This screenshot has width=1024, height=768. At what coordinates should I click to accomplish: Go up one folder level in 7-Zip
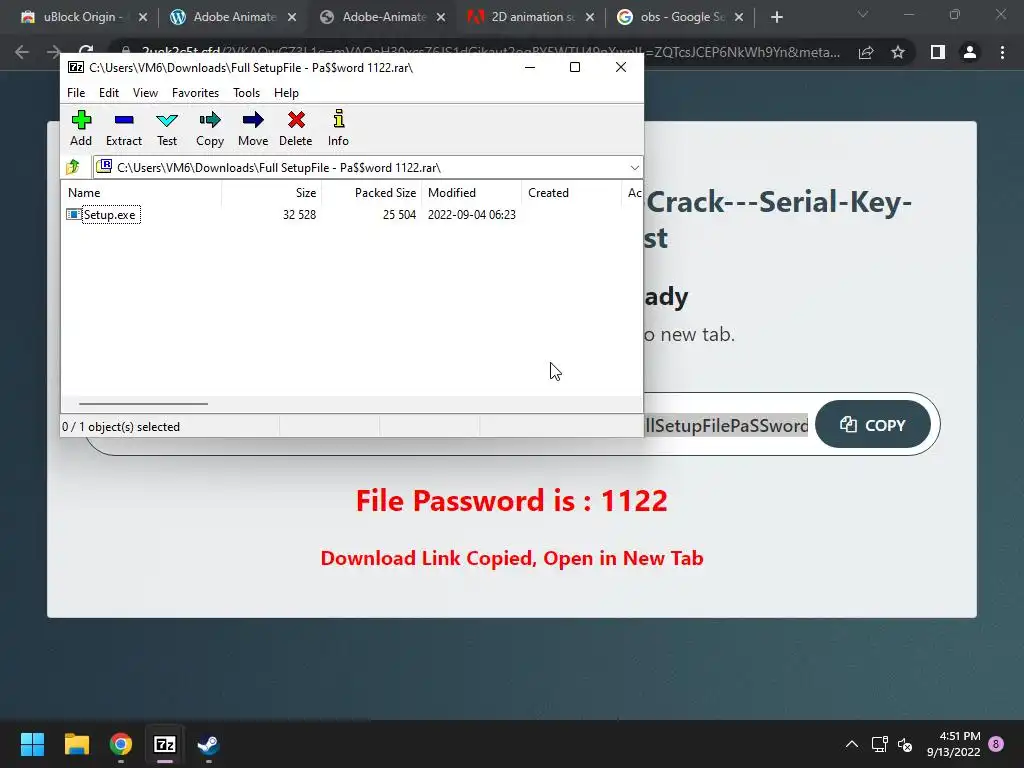(73, 167)
